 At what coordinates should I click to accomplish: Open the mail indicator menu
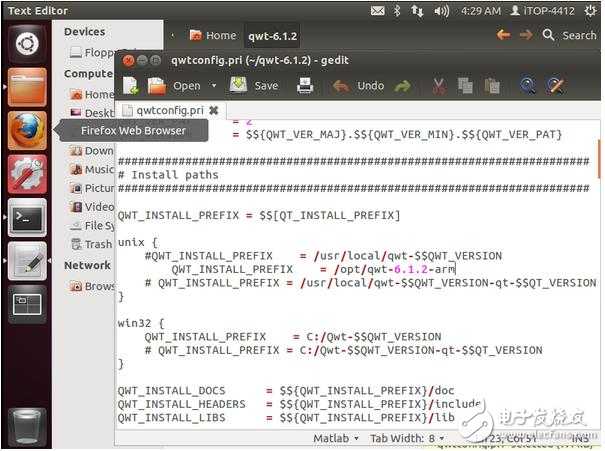[x=377, y=11]
